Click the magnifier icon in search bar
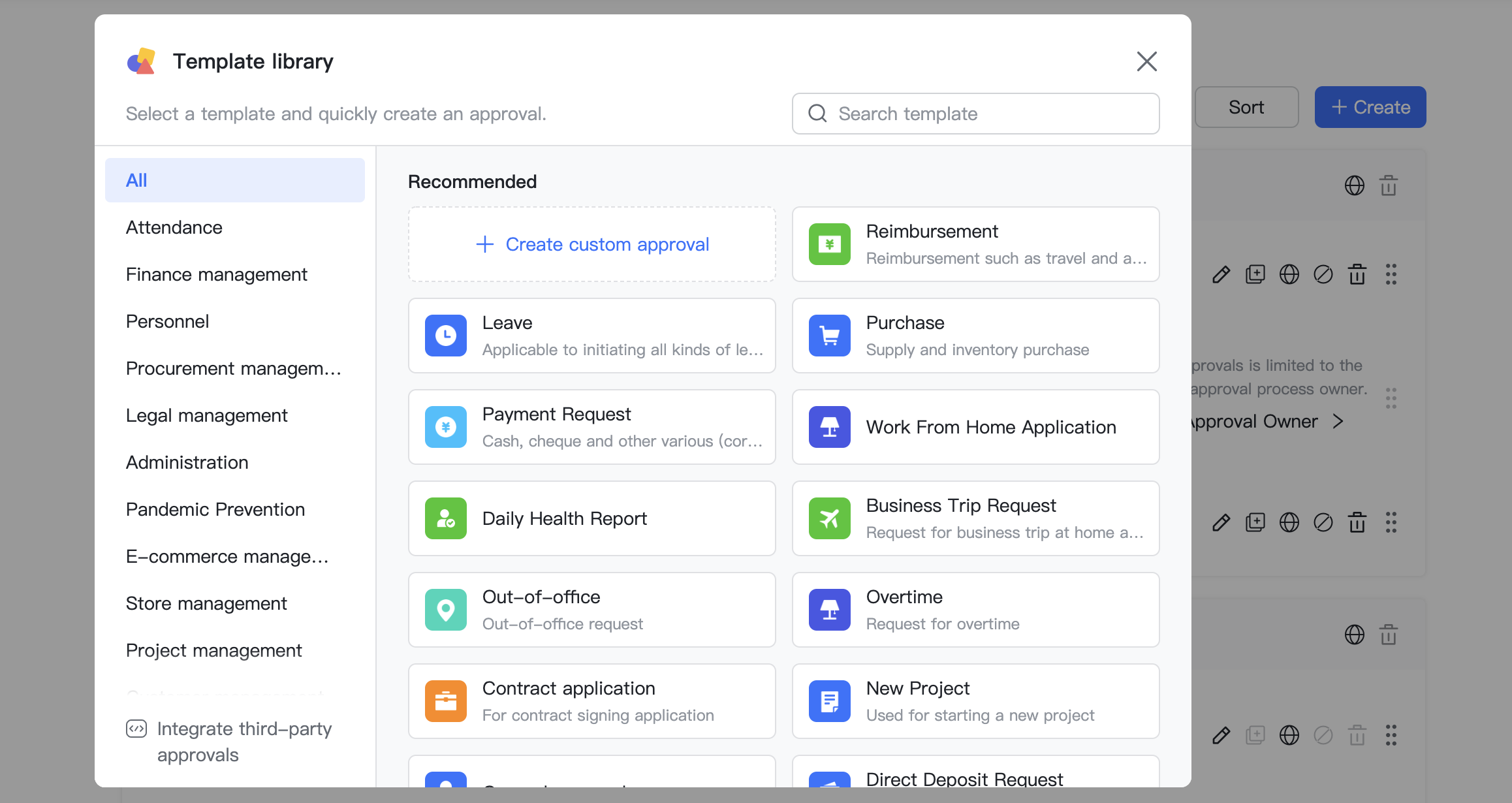 [817, 114]
